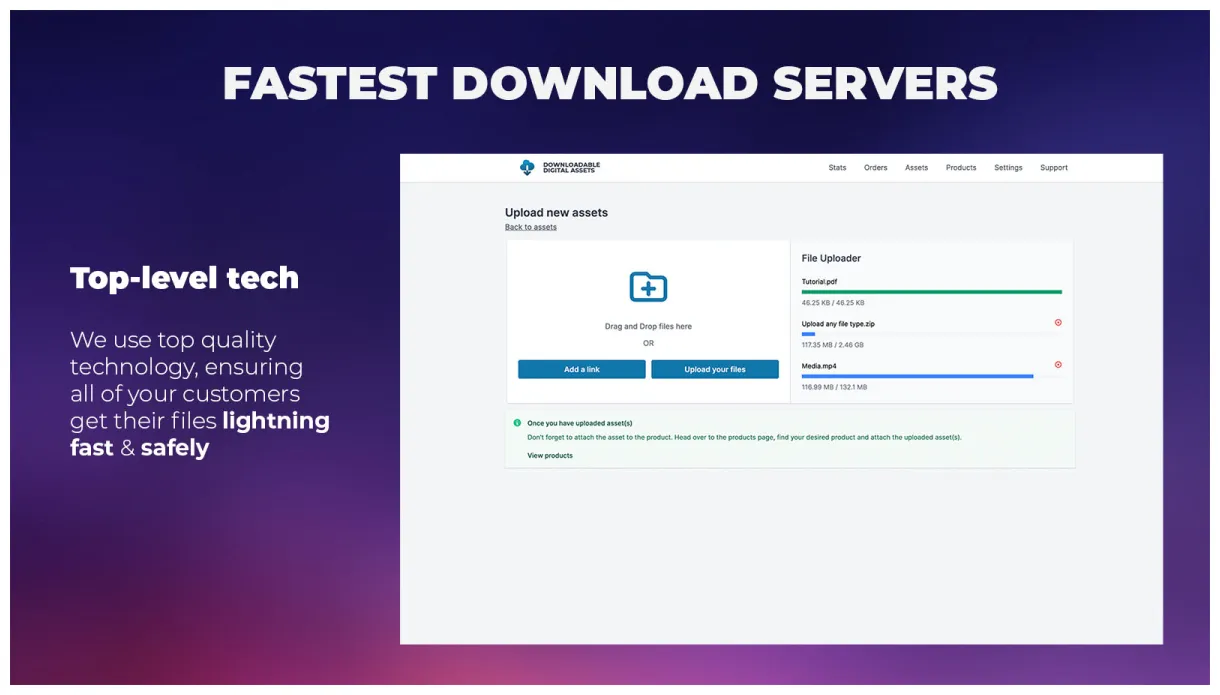
Task: Click the folder-plus upload icon
Action: pyautogui.click(x=648, y=287)
